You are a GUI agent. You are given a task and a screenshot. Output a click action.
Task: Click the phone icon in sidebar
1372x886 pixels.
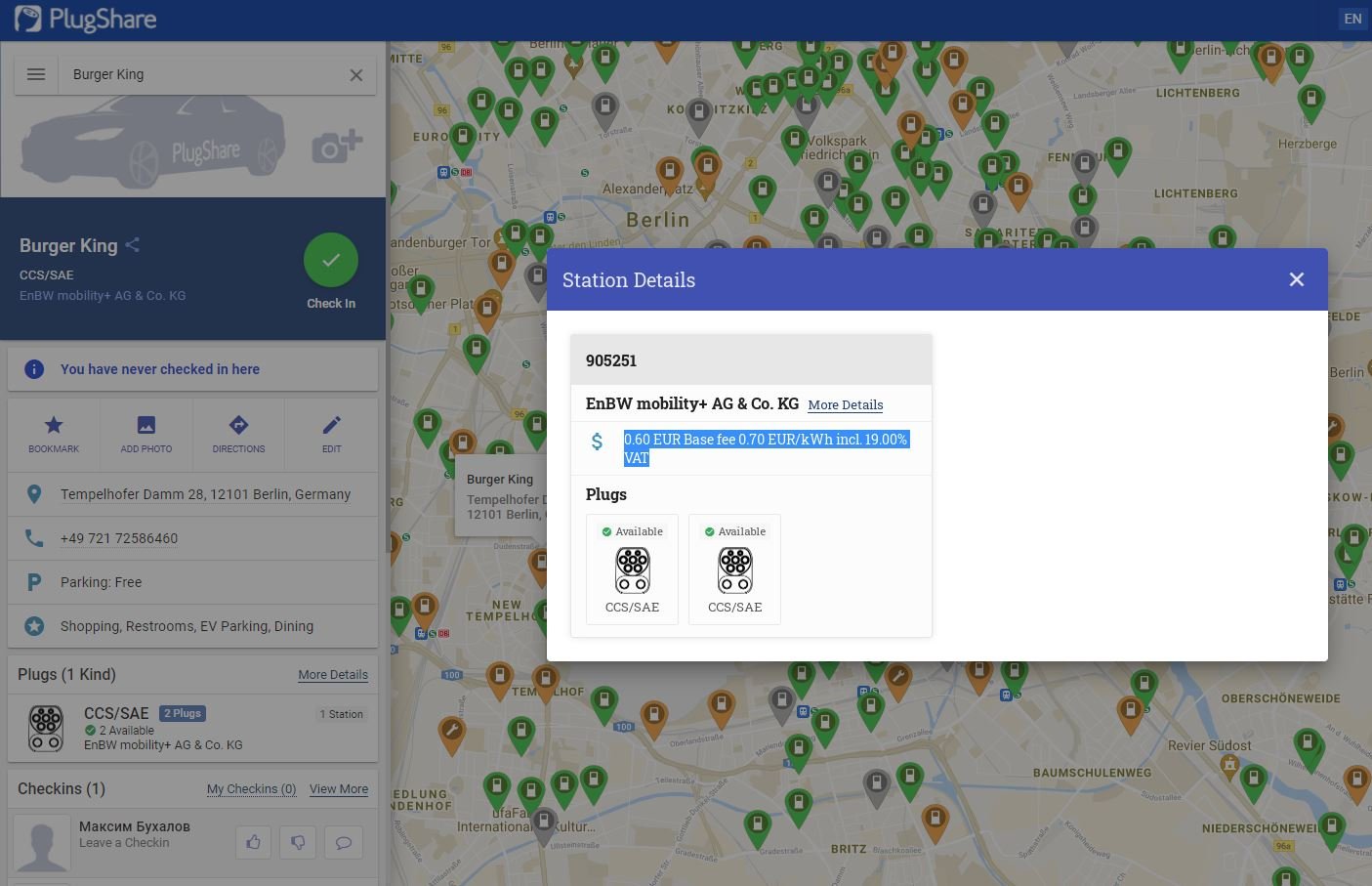(x=34, y=538)
